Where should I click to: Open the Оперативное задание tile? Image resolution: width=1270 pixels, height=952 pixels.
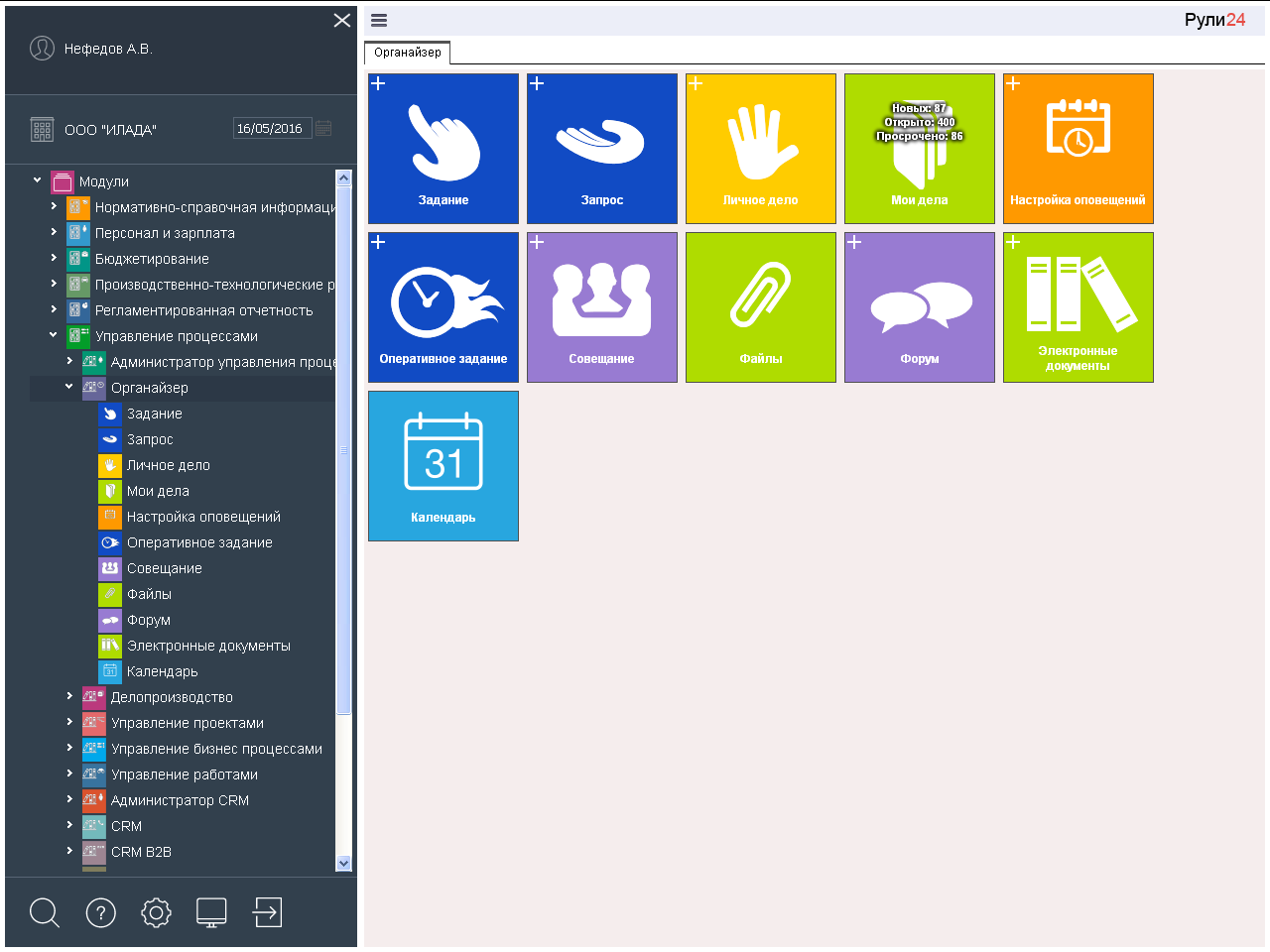click(444, 307)
